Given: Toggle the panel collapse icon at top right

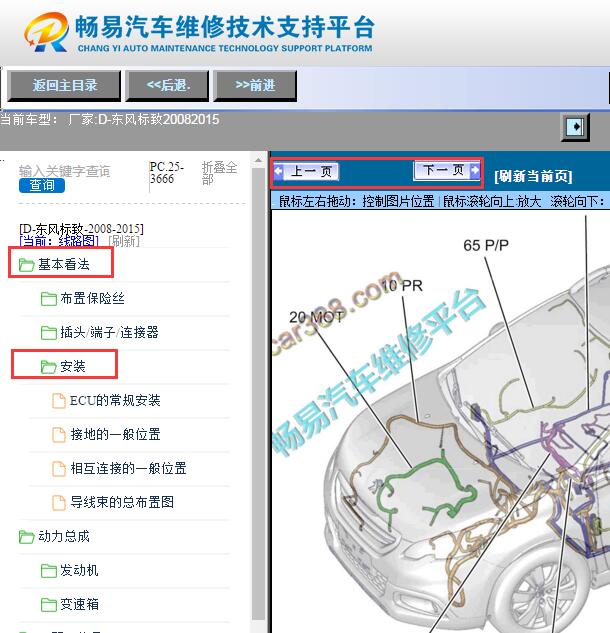Looking at the screenshot, I should point(575,127).
